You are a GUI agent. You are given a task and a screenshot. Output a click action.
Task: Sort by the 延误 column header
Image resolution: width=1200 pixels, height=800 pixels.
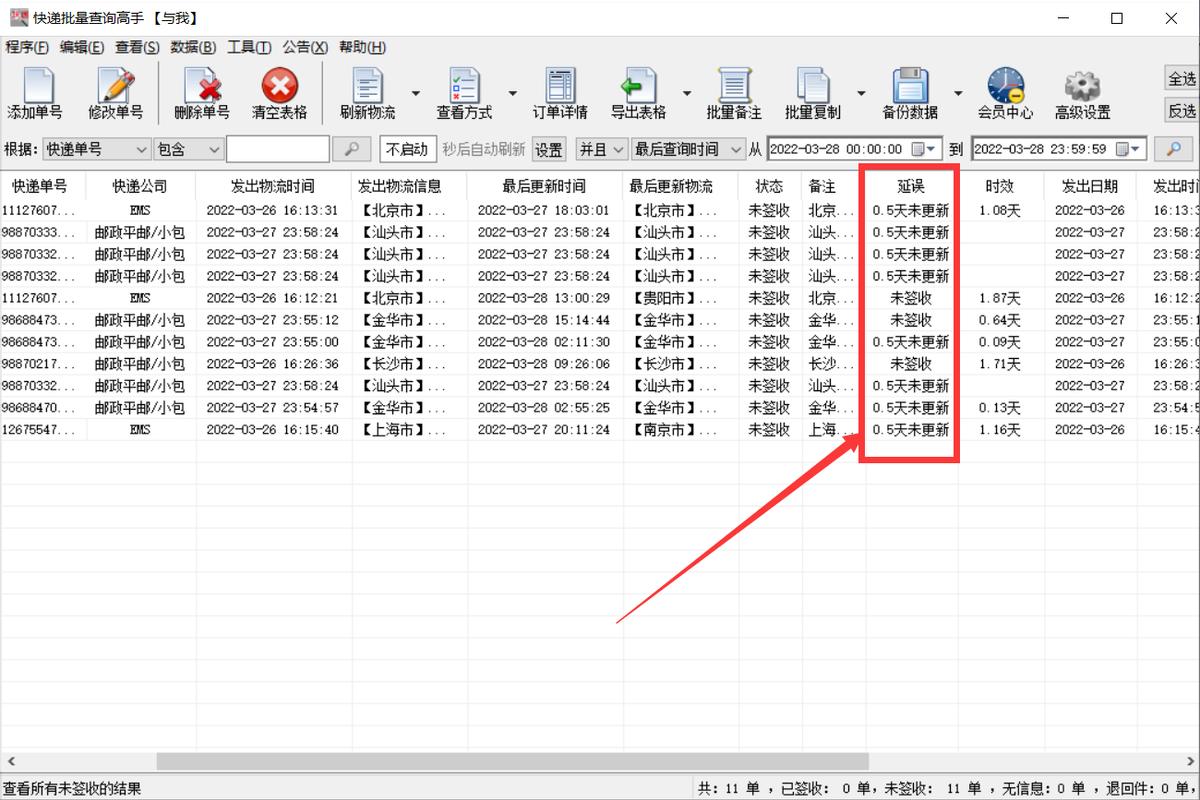tap(910, 186)
